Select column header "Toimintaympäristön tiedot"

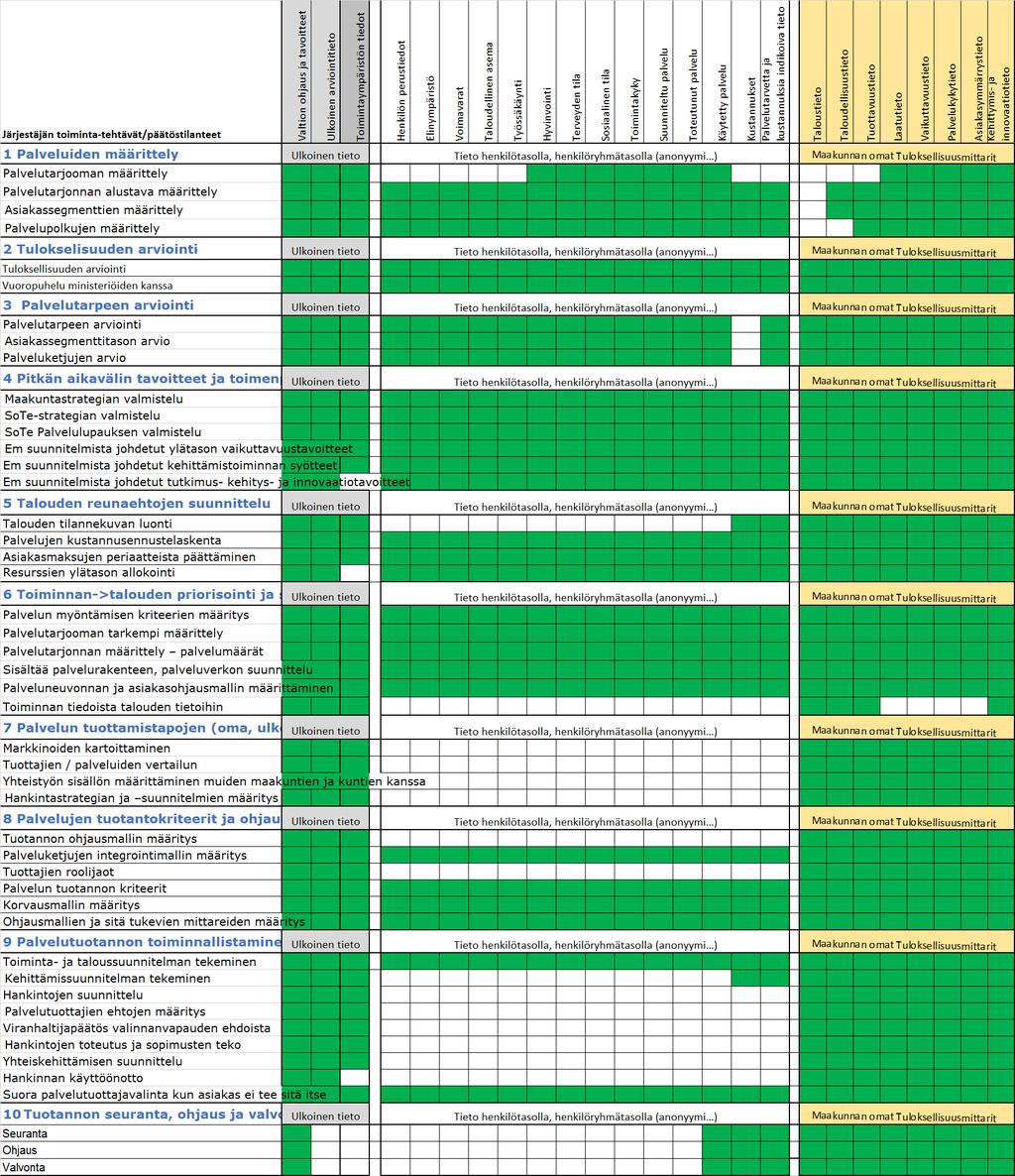pos(361,76)
